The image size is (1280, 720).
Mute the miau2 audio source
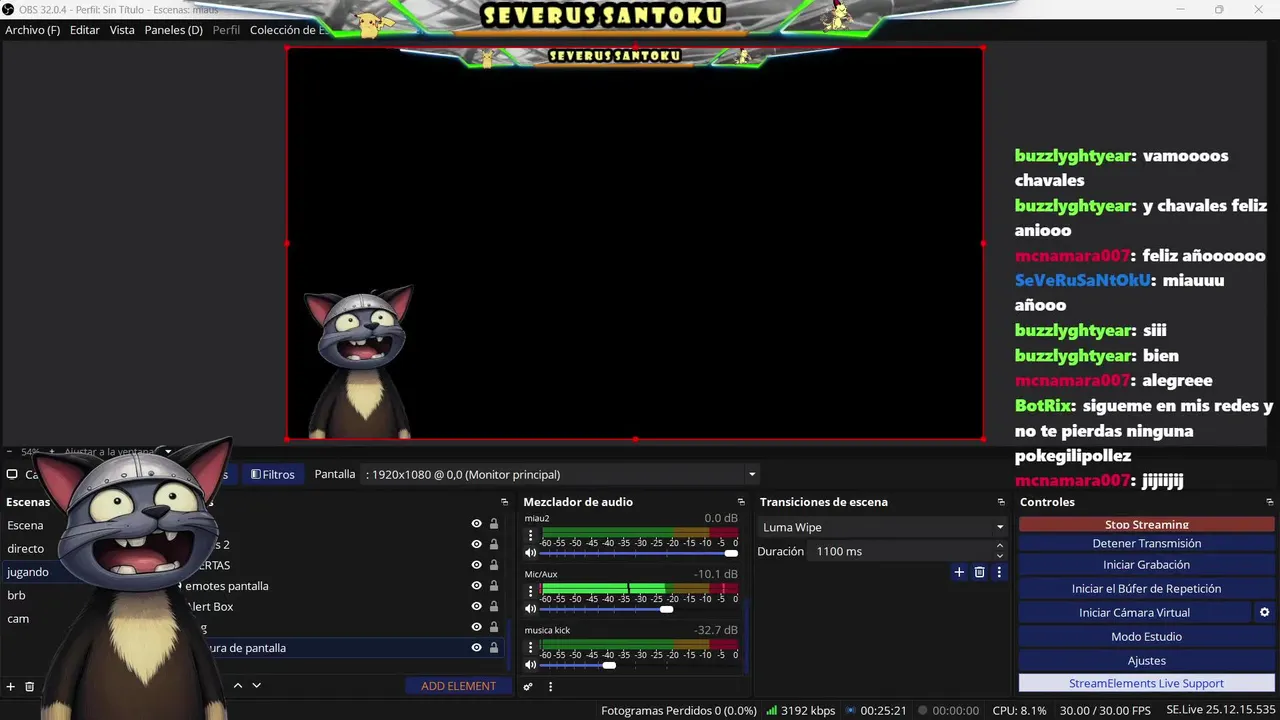(531, 553)
